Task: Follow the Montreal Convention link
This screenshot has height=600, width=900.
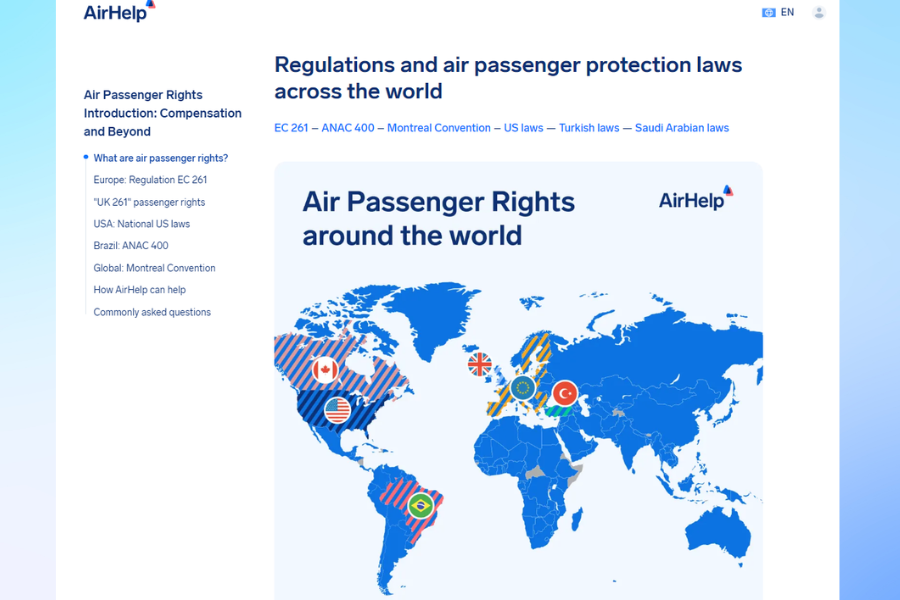Action: coord(439,128)
